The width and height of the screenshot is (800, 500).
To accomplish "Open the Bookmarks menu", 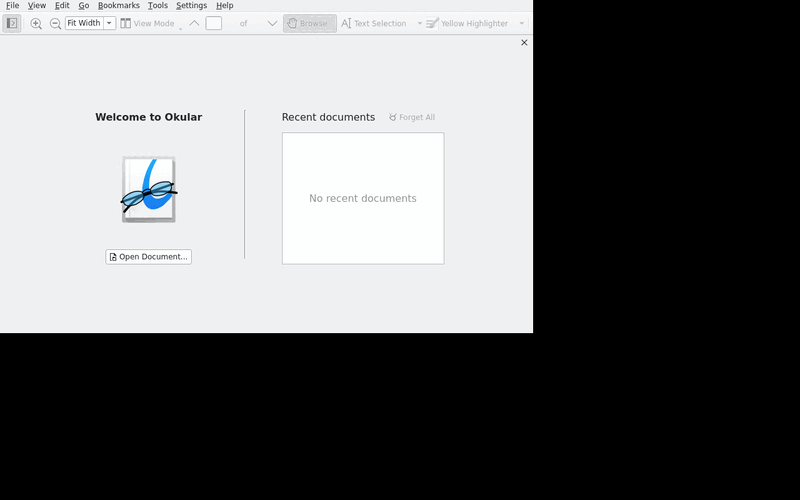I will coord(118,6).
